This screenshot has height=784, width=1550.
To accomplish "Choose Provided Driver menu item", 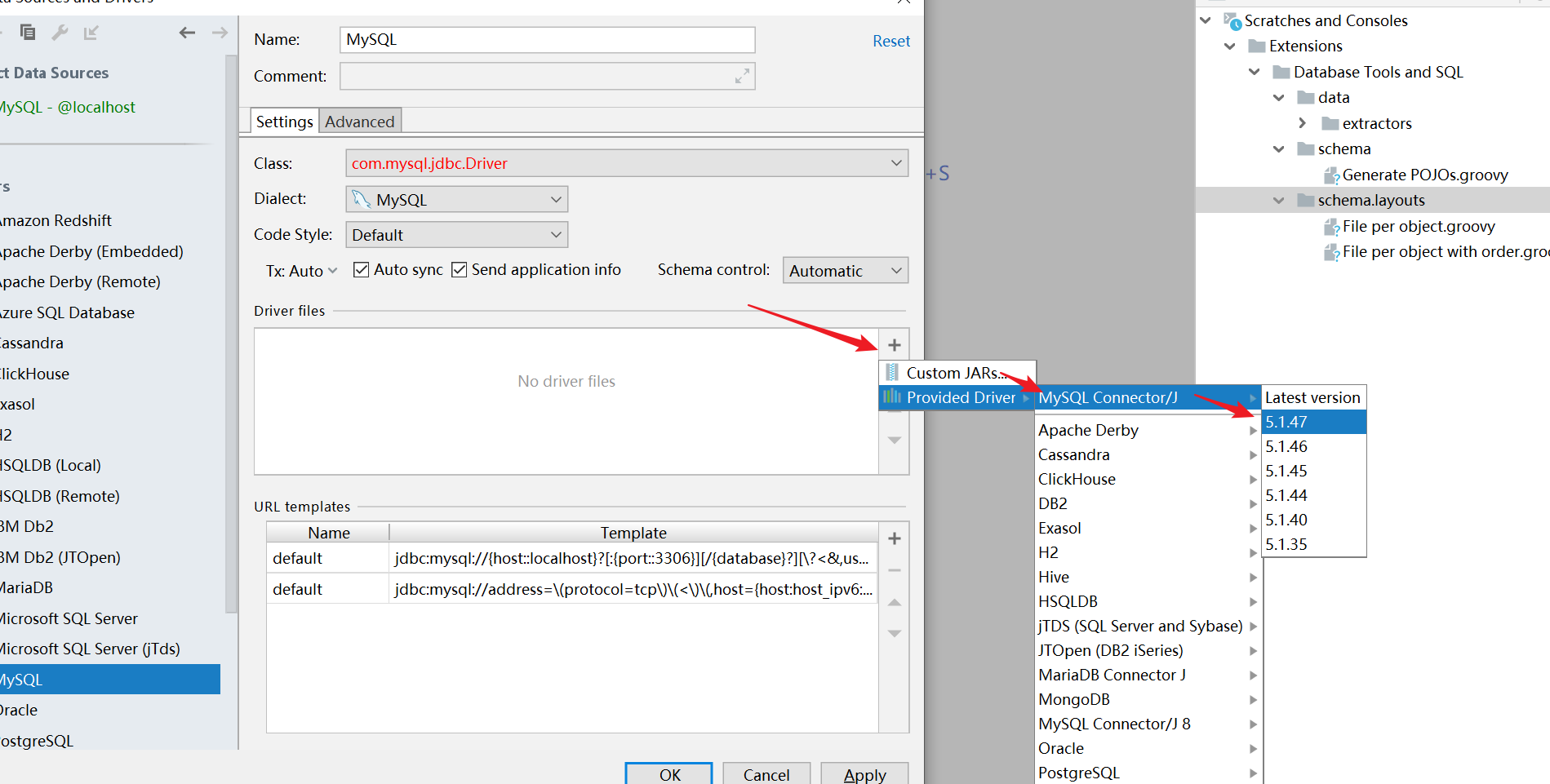I will tap(957, 397).
